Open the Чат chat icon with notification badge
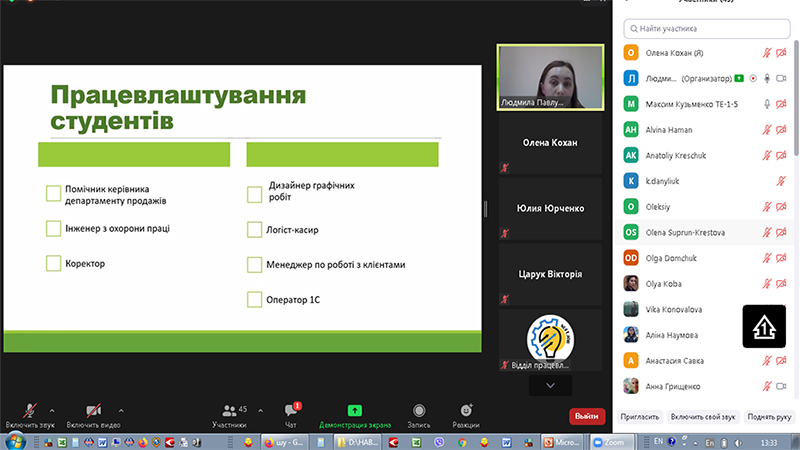Viewport: 800px width, 450px height. click(291, 410)
